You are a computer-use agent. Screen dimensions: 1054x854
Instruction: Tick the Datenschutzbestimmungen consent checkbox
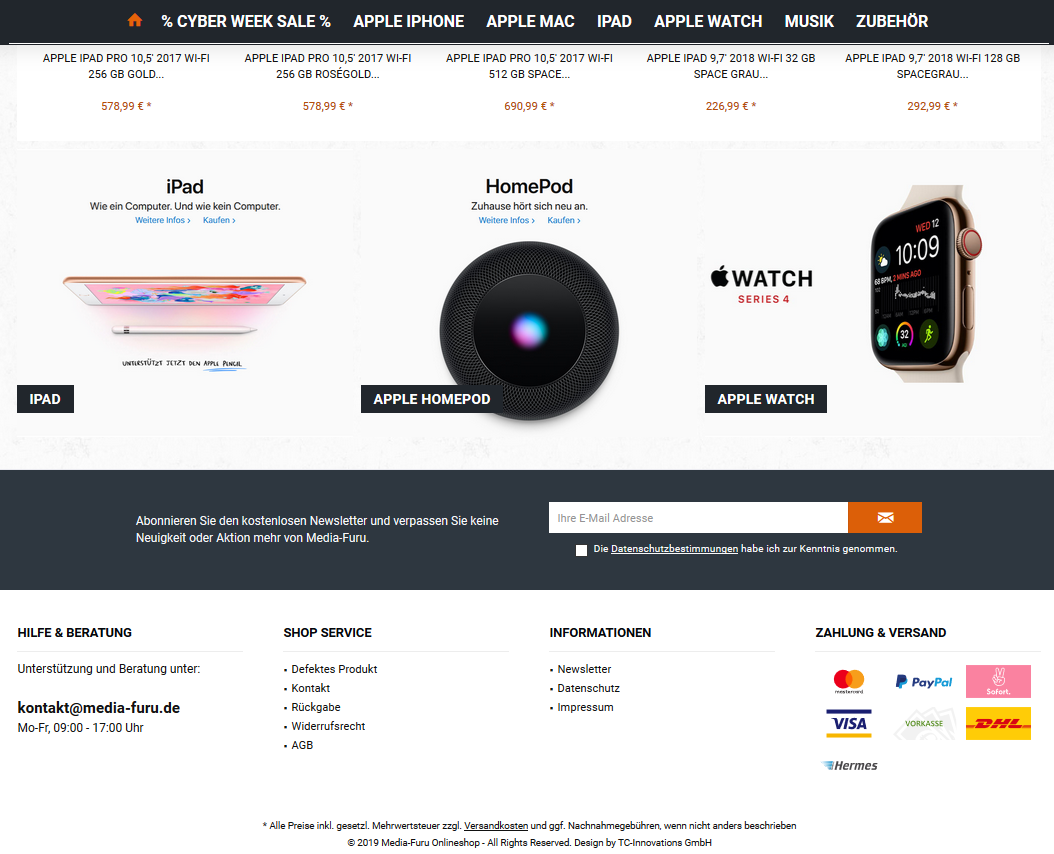coord(581,550)
